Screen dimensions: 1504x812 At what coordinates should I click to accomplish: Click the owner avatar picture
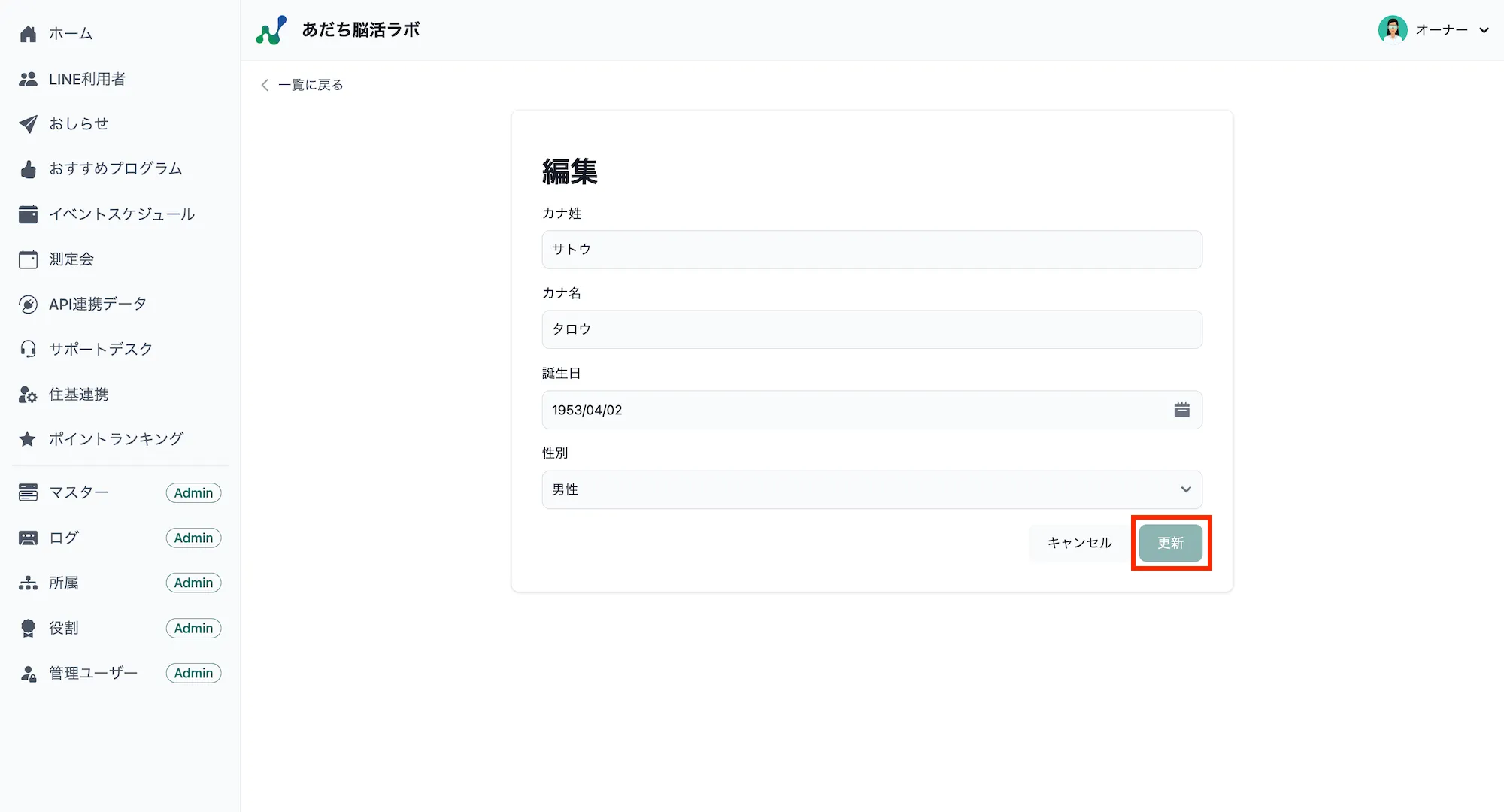coord(1392,30)
